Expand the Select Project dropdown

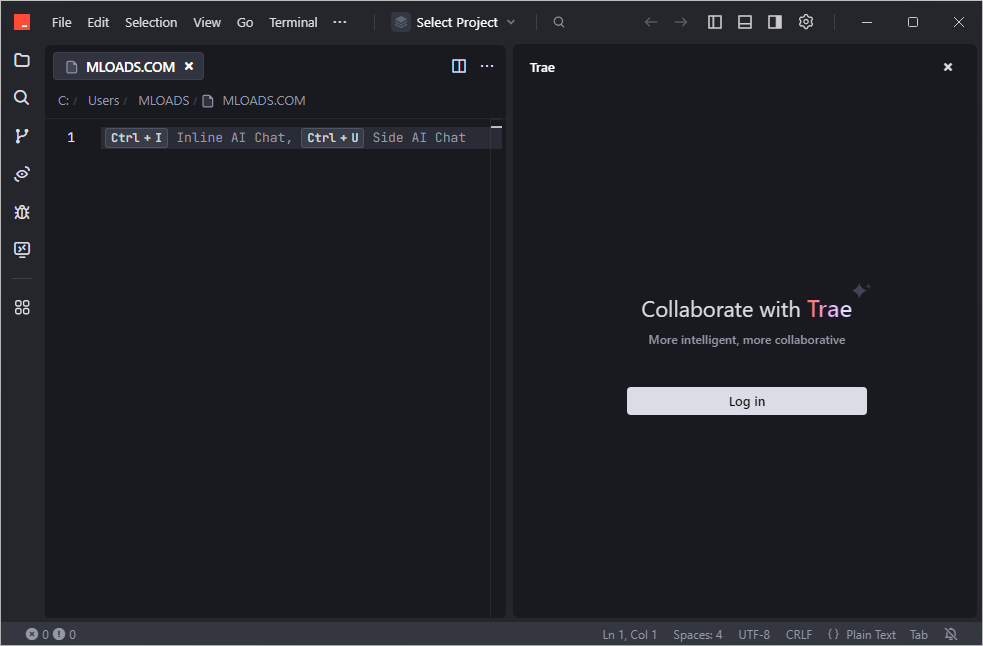pos(455,22)
